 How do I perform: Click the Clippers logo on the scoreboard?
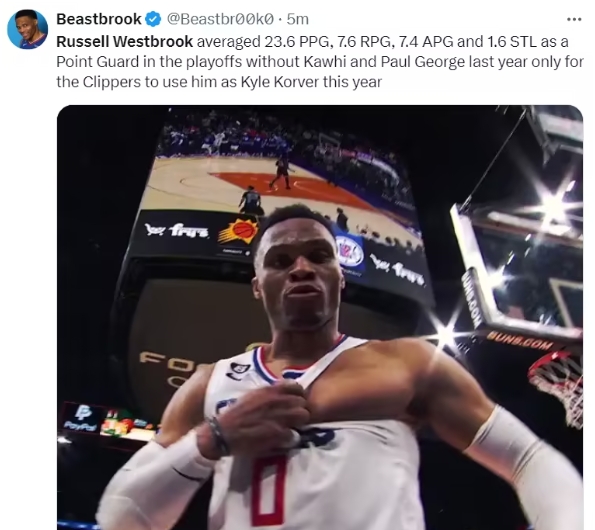point(349,251)
